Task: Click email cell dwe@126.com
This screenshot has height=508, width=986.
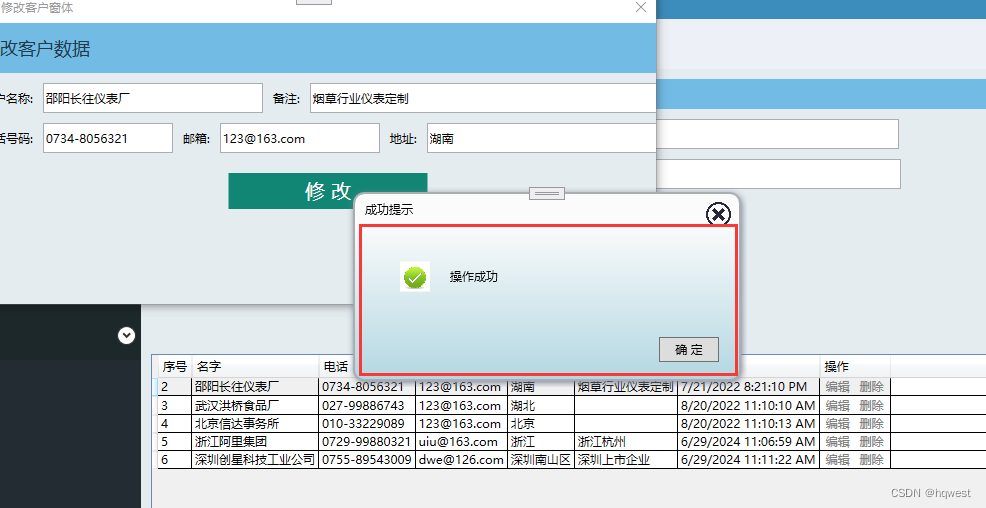Action: click(461, 460)
